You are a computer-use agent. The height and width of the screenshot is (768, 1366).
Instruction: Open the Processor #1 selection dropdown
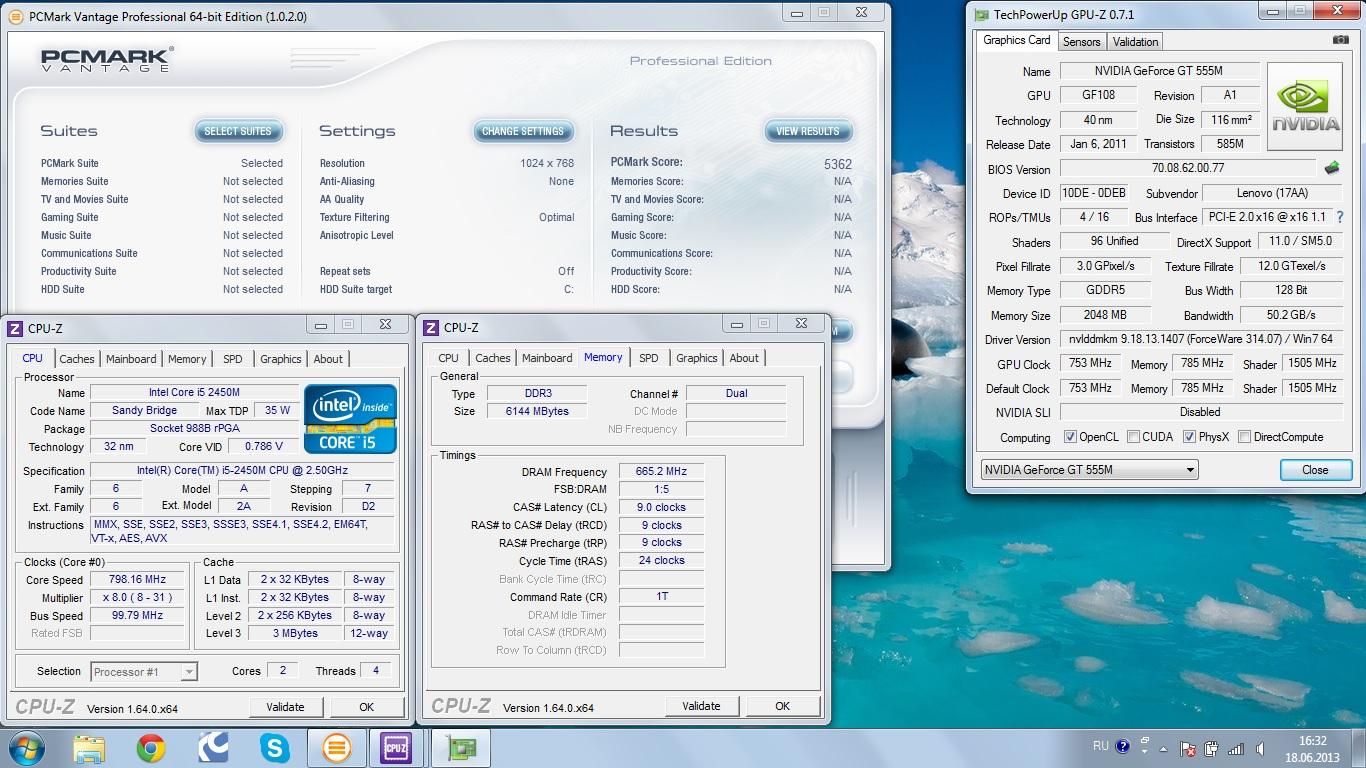click(x=144, y=672)
